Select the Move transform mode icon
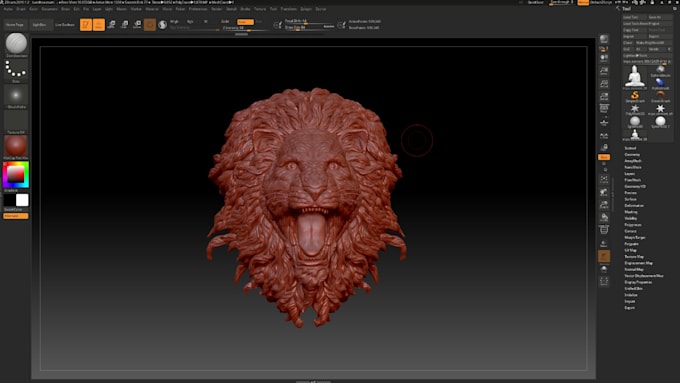680x383 pixels. (x=111, y=25)
